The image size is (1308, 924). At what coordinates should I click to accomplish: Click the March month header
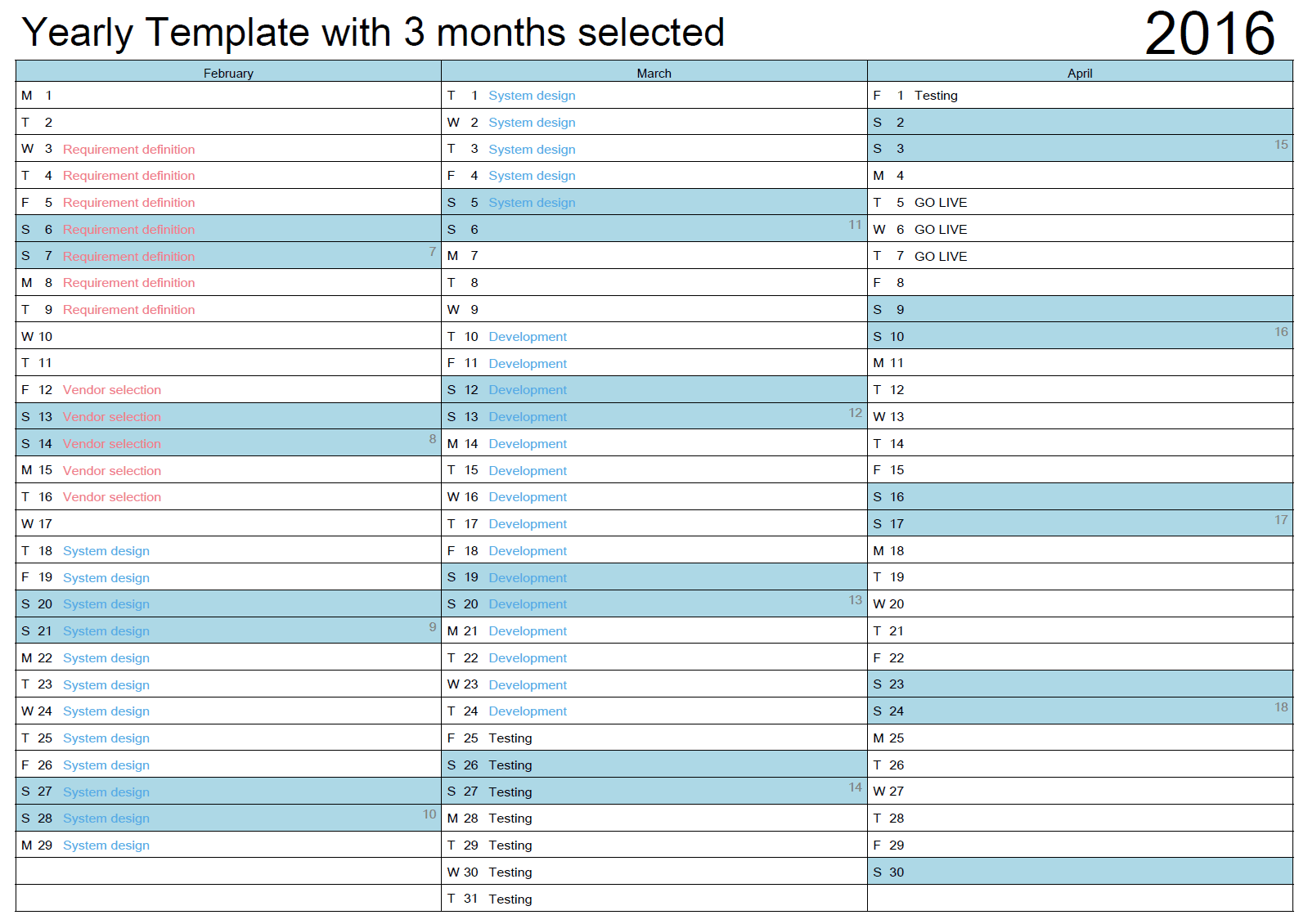pyautogui.click(x=654, y=73)
